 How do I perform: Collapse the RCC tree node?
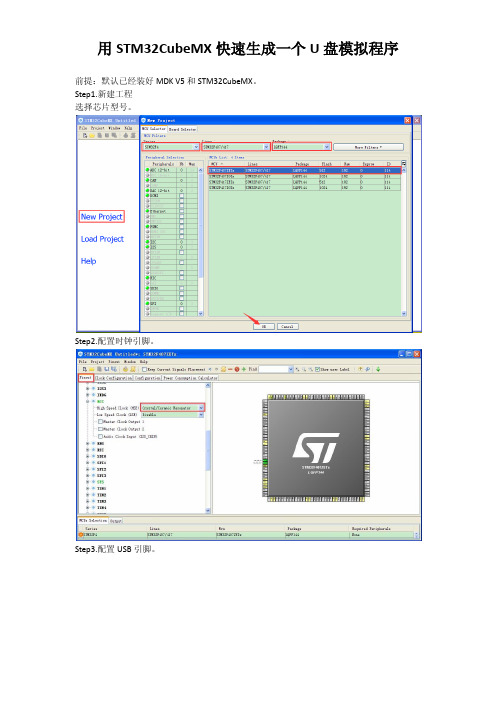tap(87, 401)
